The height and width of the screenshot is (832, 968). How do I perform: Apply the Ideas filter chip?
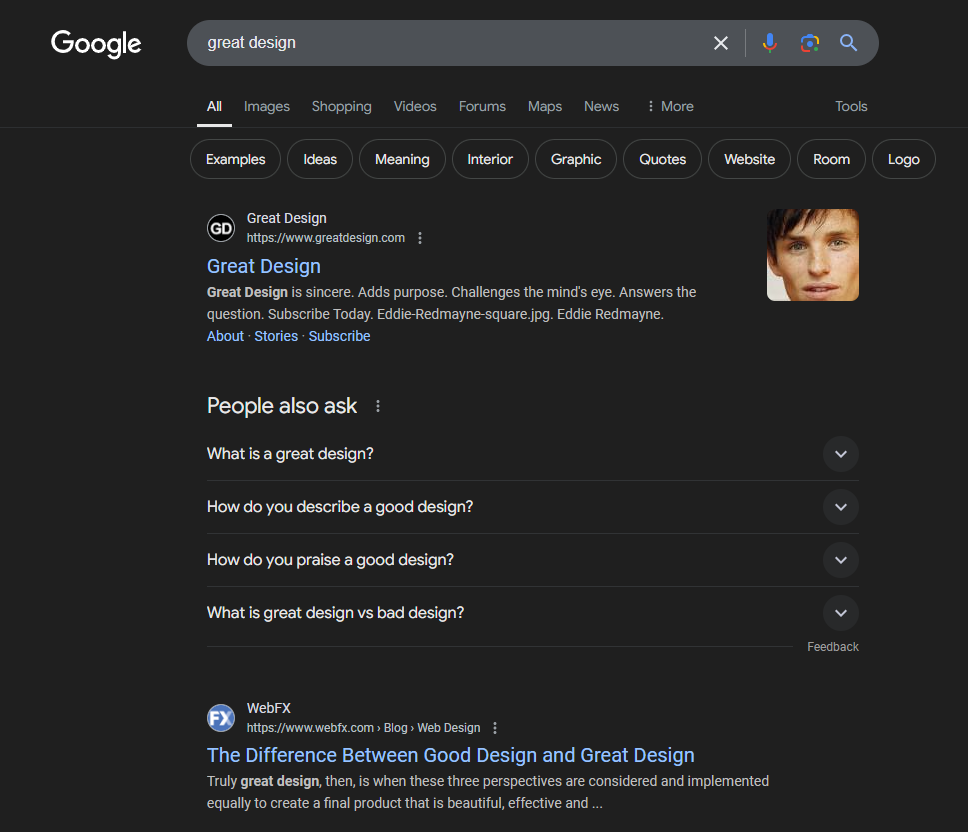point(320,159)
